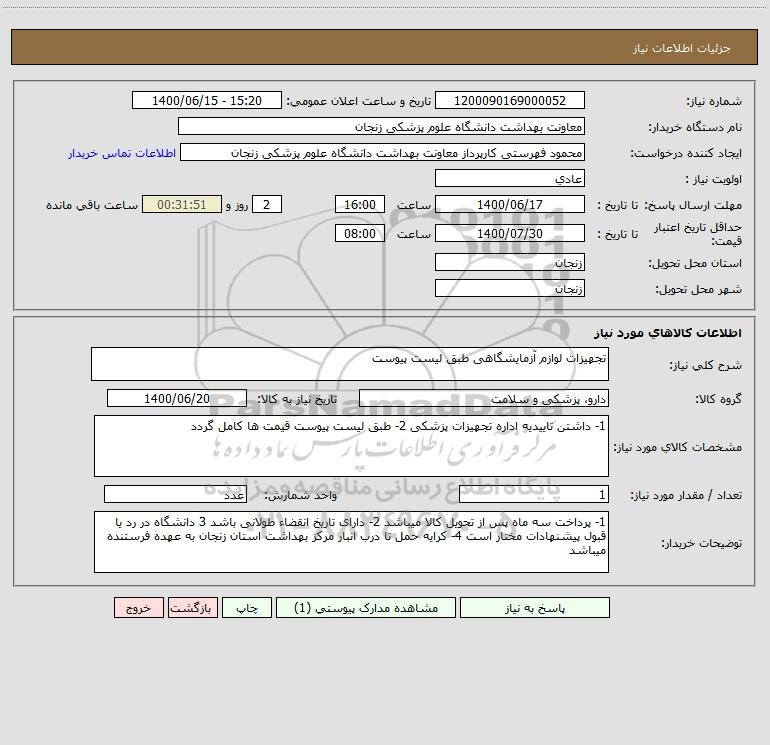Click the مشخصات کالای مورد نیاز text area
The height and width of the screenshot is (745, 770).
pyautogui.click(x=351, y=446)
